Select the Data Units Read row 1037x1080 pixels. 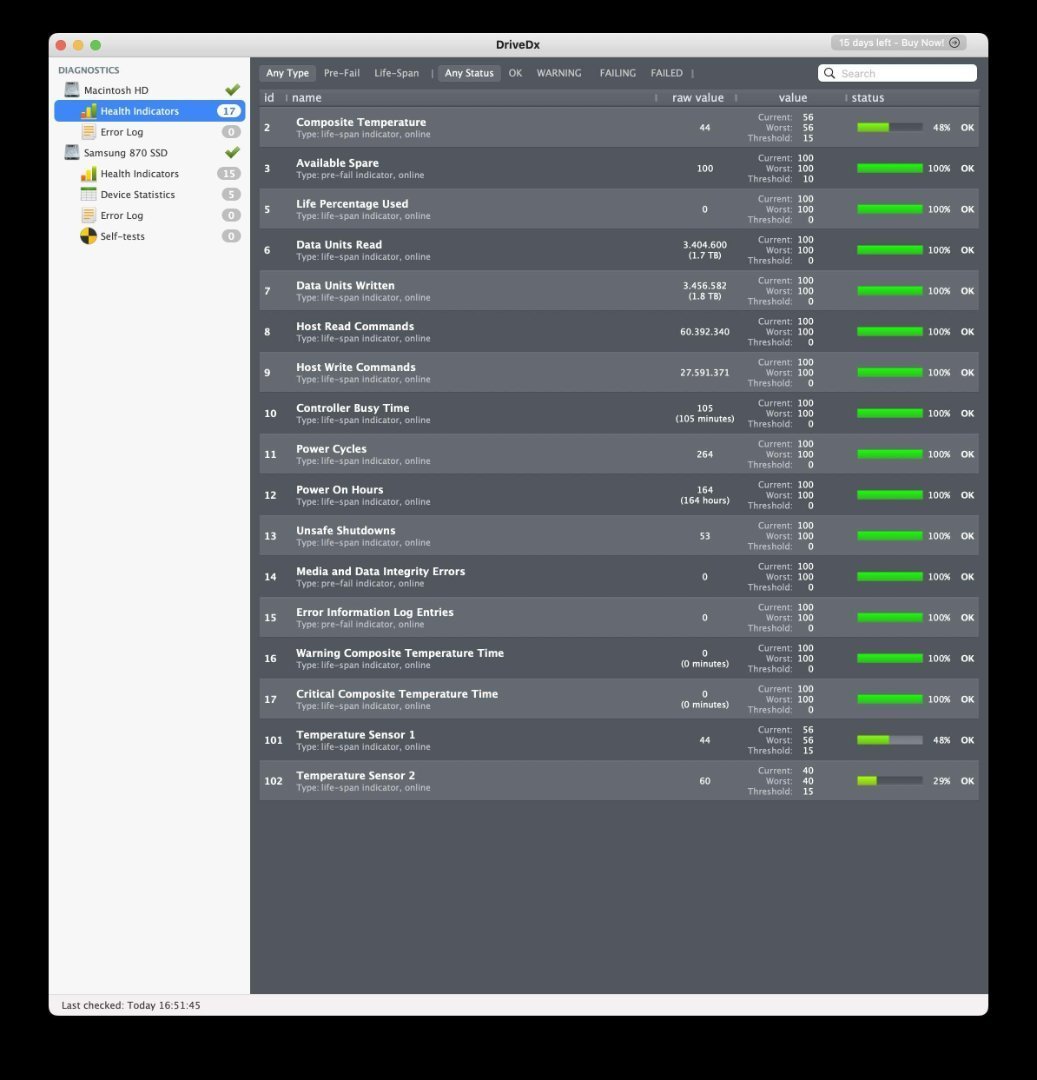(619, 250)
